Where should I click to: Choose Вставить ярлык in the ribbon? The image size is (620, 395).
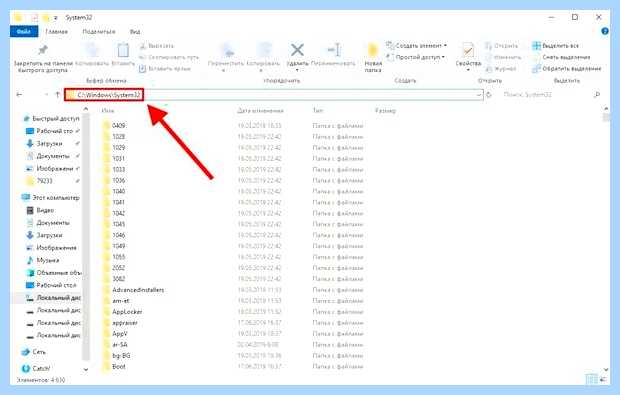pyautogui.click(x=165, y=69)
